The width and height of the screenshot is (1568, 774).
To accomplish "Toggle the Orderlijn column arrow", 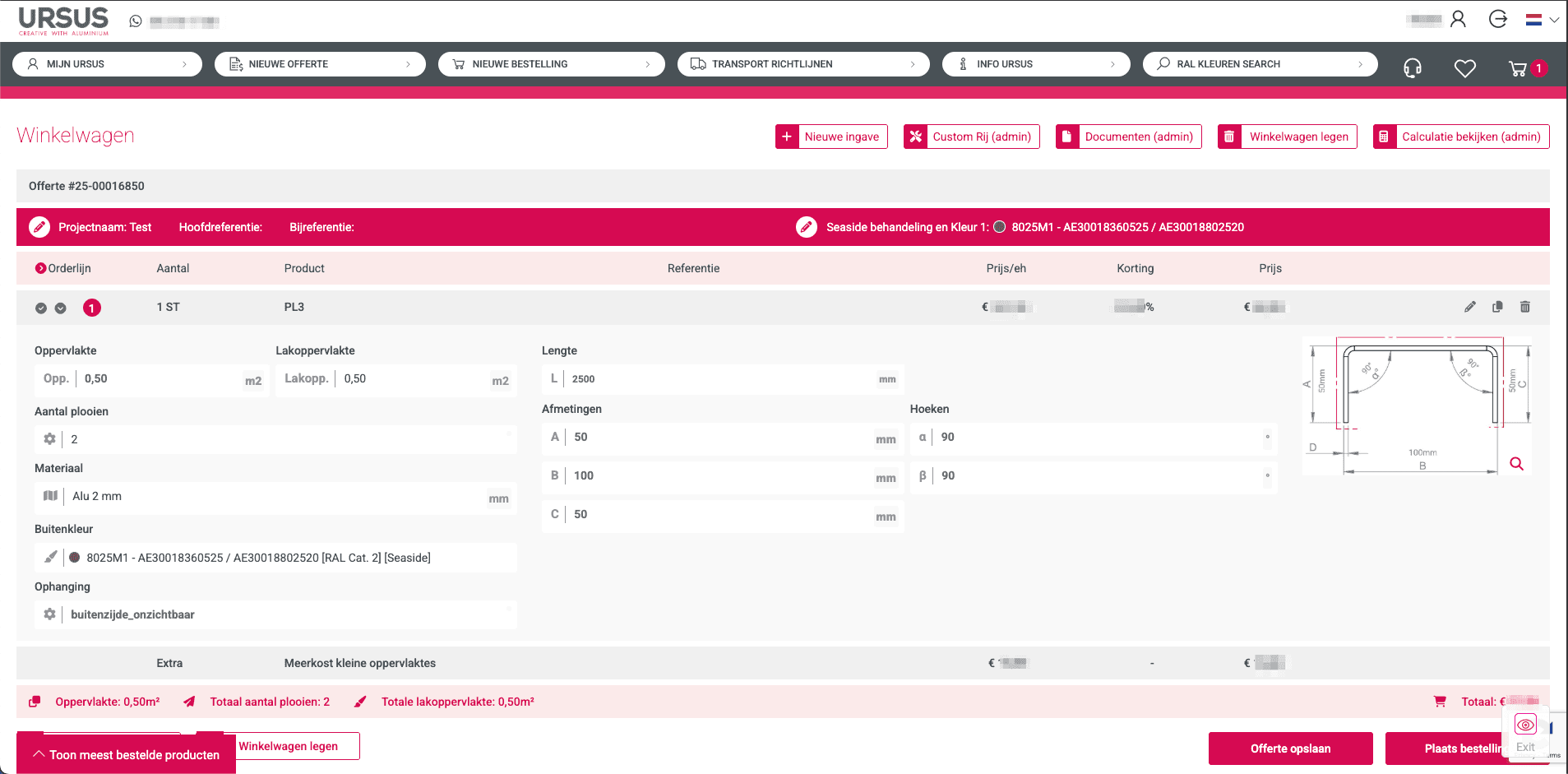I will [40, 268].
